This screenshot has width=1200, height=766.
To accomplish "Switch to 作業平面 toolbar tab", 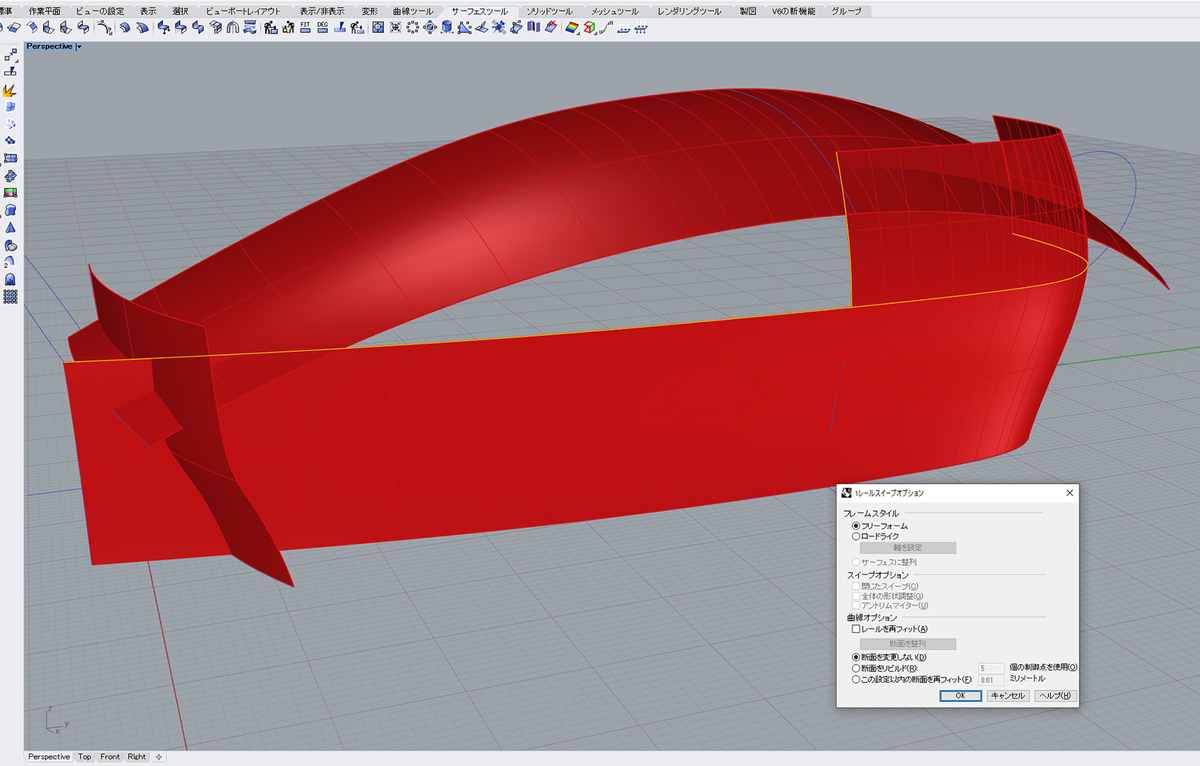I will click(45, 11).
